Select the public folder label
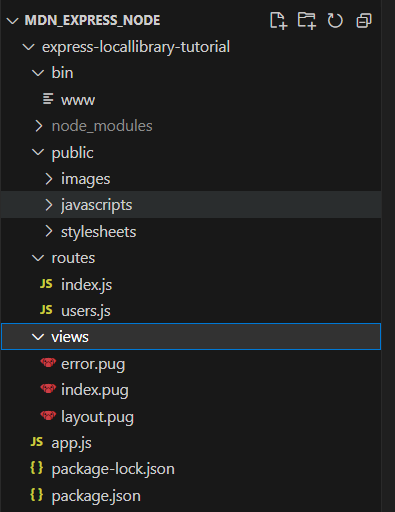Viewport: 395px width, 512px height. click(x=72, y=153)
